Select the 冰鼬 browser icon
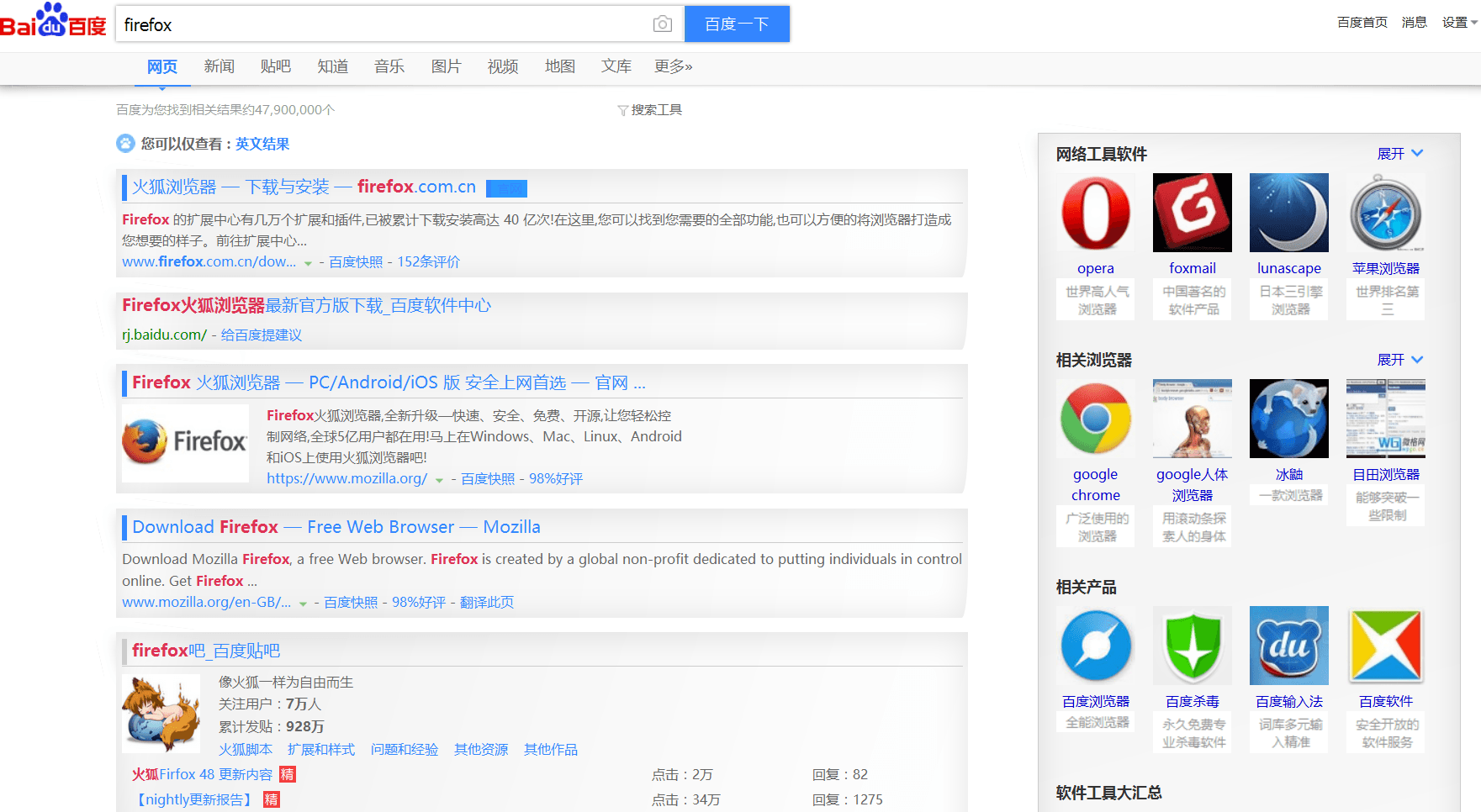The image size is (1481, 812). tap(1288, 419)
